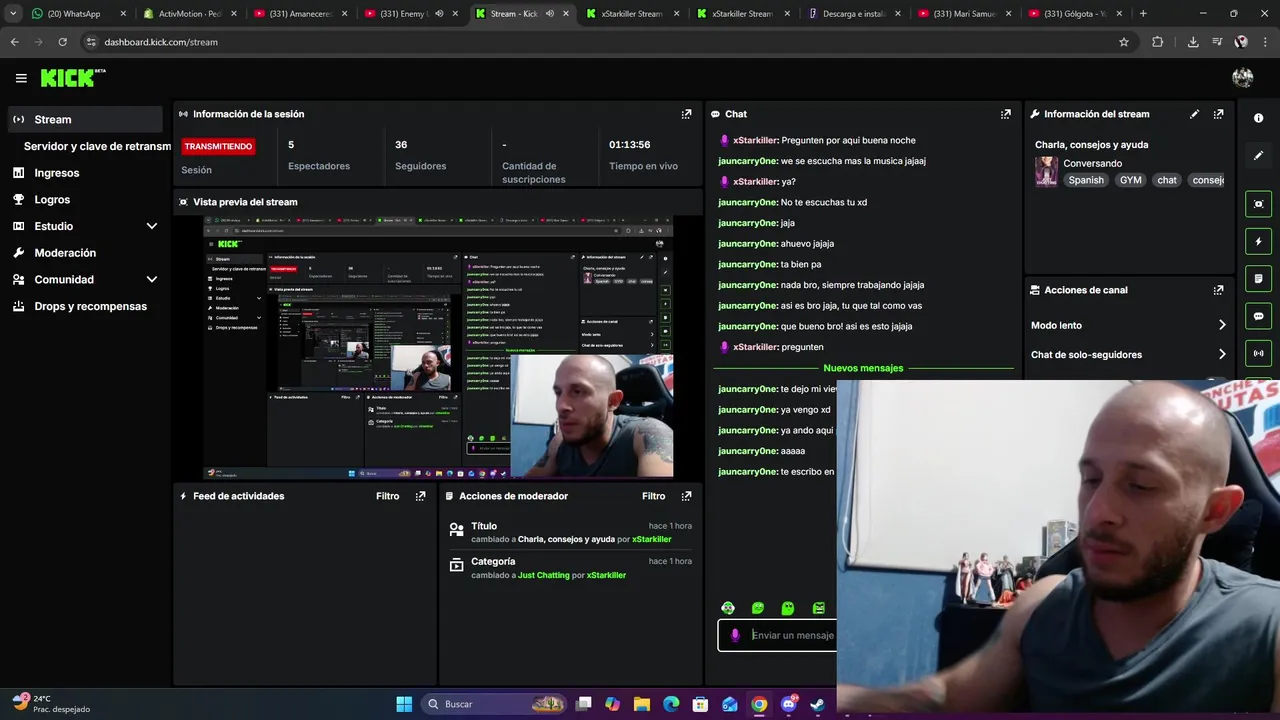This screenshot has height=720, width=1280.
Task: Edit stream info with the pencil icon in panel header
Action: [x=1194, y=114]
